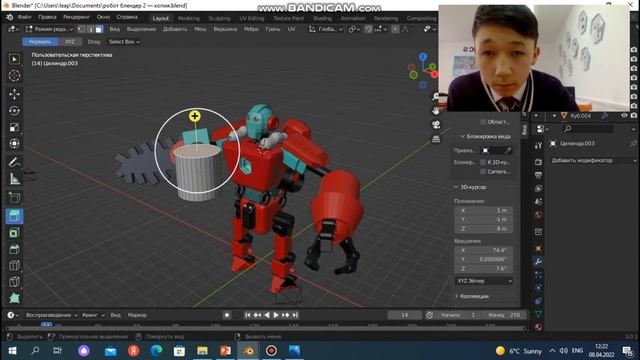Screen dimensions: 640x360
Task: Open the Object properties orange square tab
Action: (538, 248)
